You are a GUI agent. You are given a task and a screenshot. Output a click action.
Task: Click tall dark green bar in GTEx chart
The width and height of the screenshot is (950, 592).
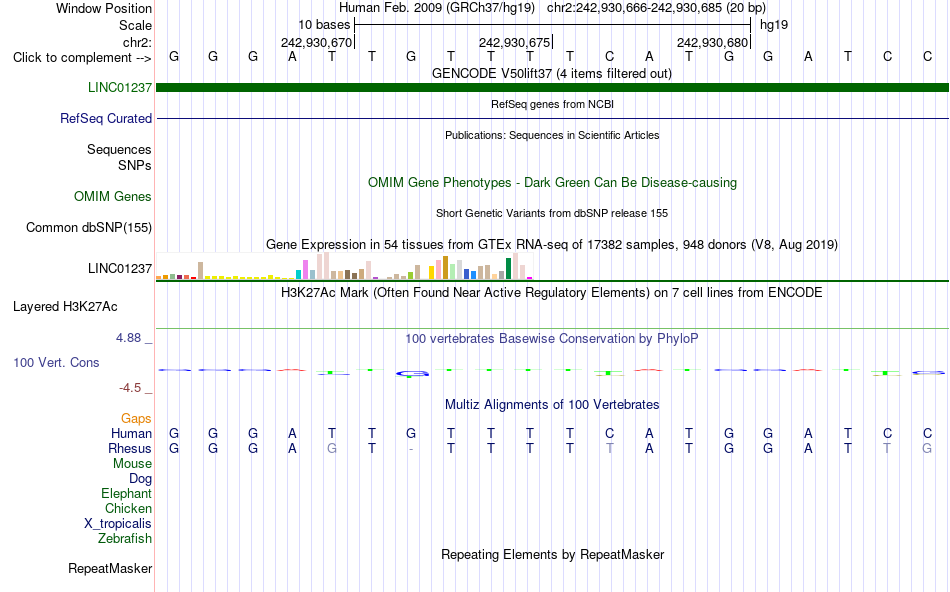(x=508, y=268)
